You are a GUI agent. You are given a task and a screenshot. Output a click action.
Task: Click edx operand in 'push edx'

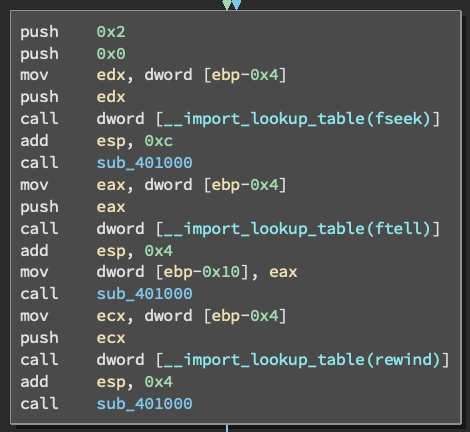[x=111, y=97]
